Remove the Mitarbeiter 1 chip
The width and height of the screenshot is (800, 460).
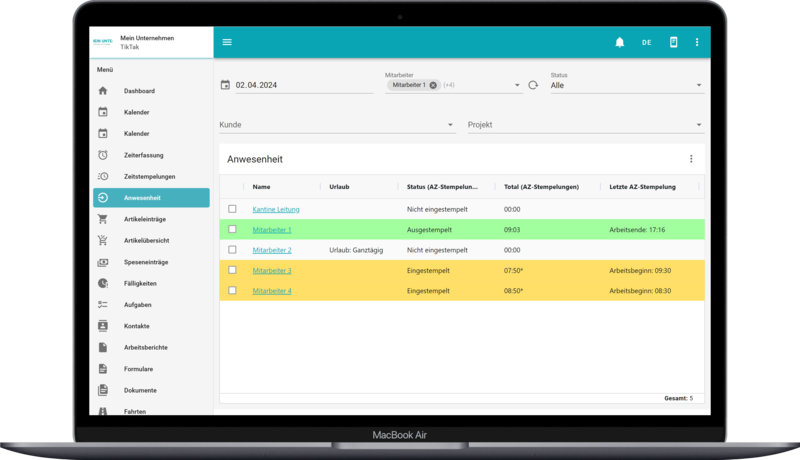point(433,85)
